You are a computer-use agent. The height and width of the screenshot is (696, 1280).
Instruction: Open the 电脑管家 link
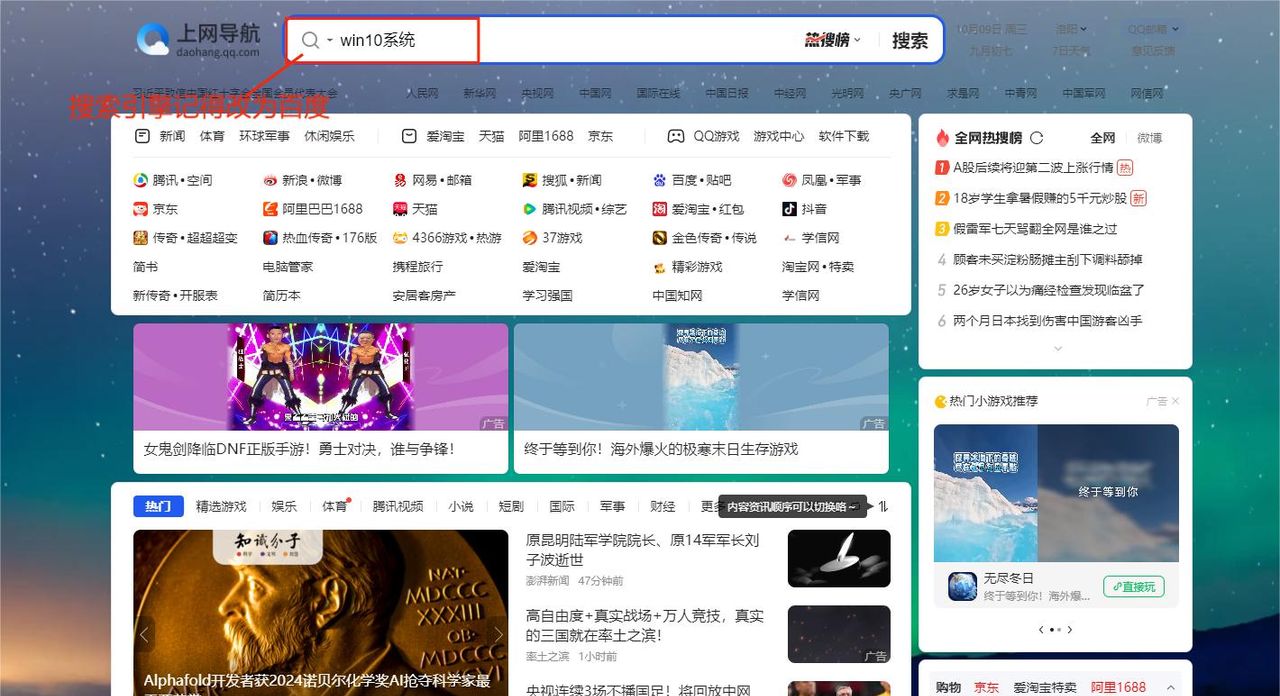pos(288,267)
